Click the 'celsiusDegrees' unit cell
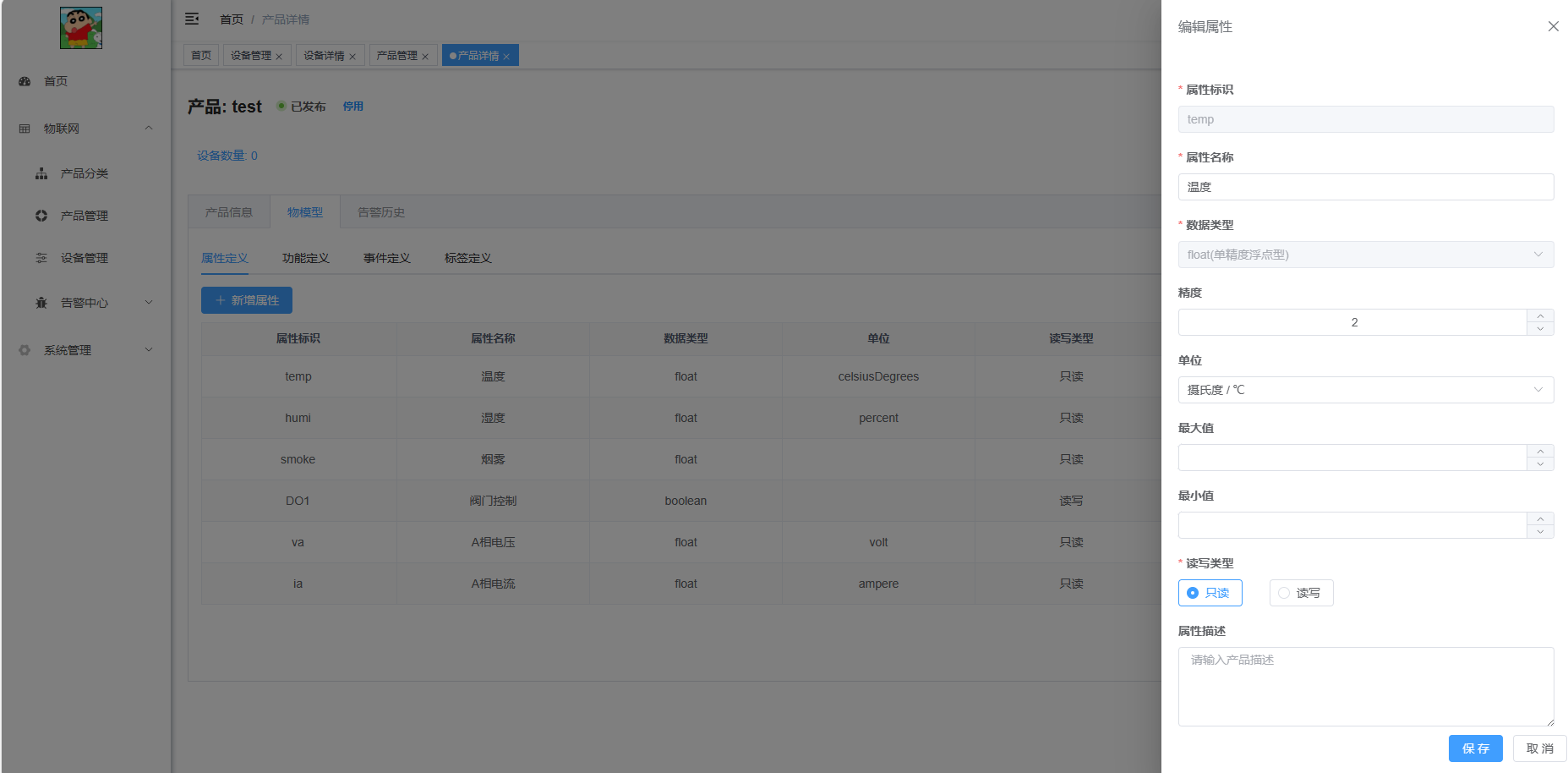The height and width of the screenshot is (773, 1568). pos(878,376)
